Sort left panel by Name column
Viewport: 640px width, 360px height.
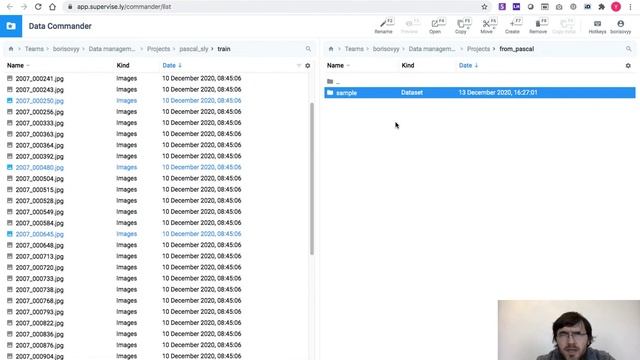[x=18, y=65]
